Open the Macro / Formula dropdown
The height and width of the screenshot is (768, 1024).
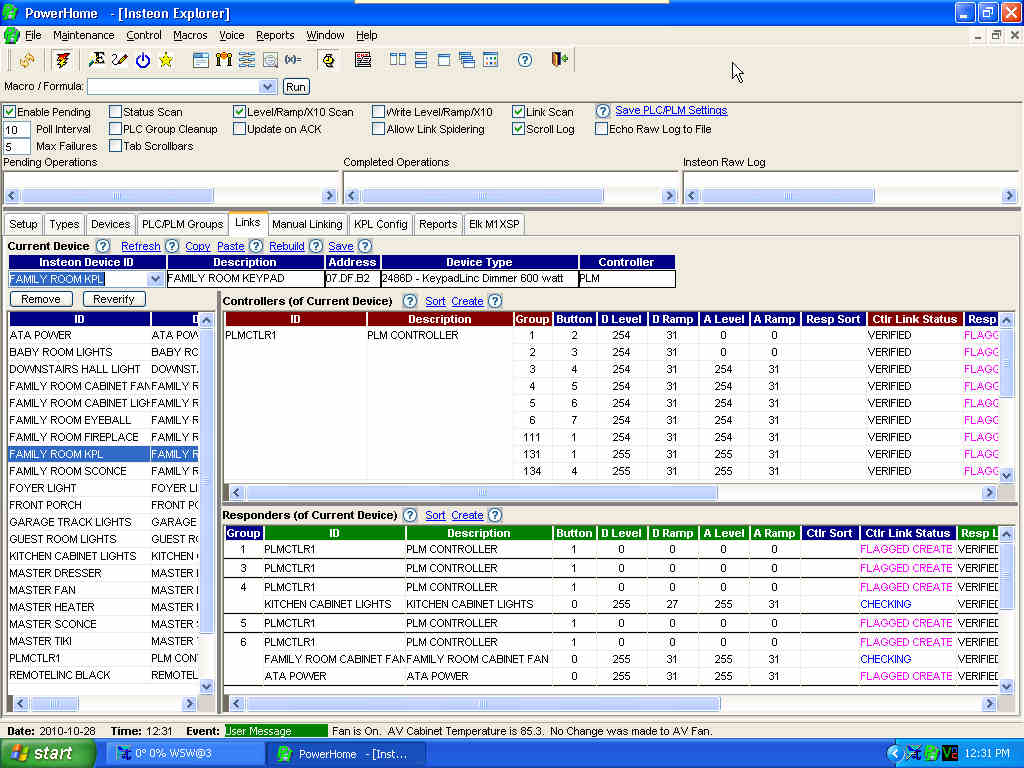point(266,86)
